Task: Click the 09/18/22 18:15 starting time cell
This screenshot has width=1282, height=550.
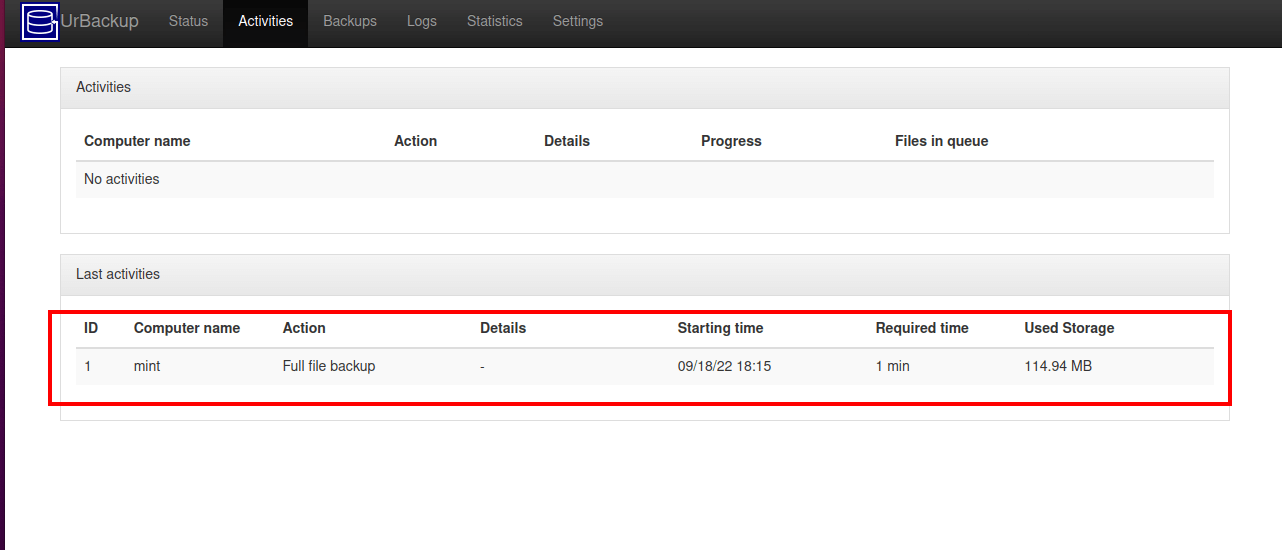Action: click(x=724, y=366)
